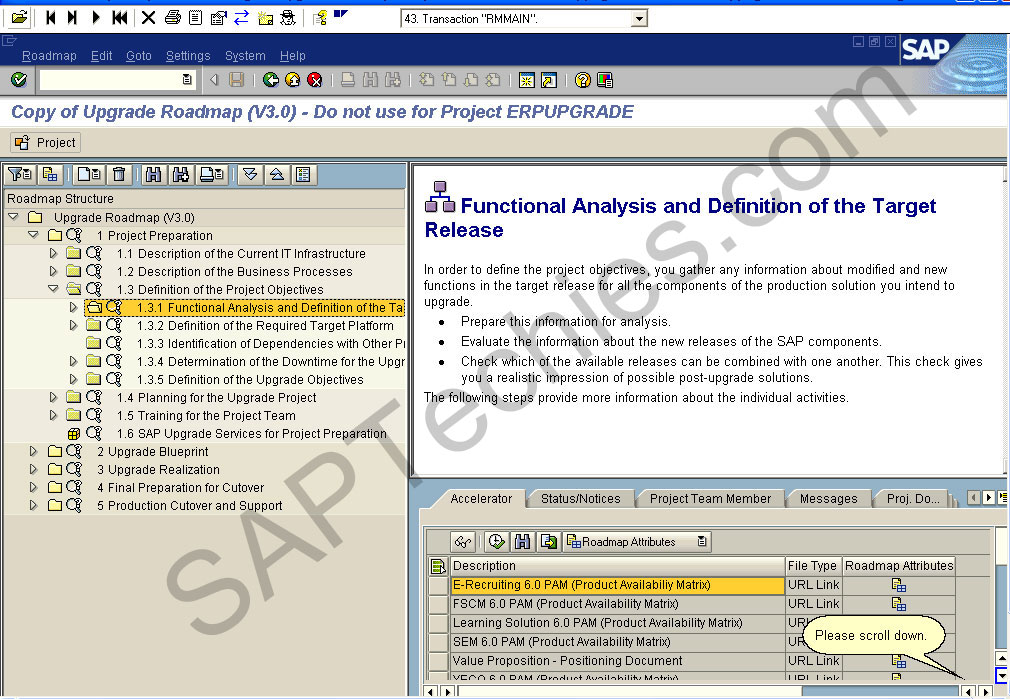Open the Proj. Do... tab
This screenshot has height=699, width=1010.
(x=913, y=499)
